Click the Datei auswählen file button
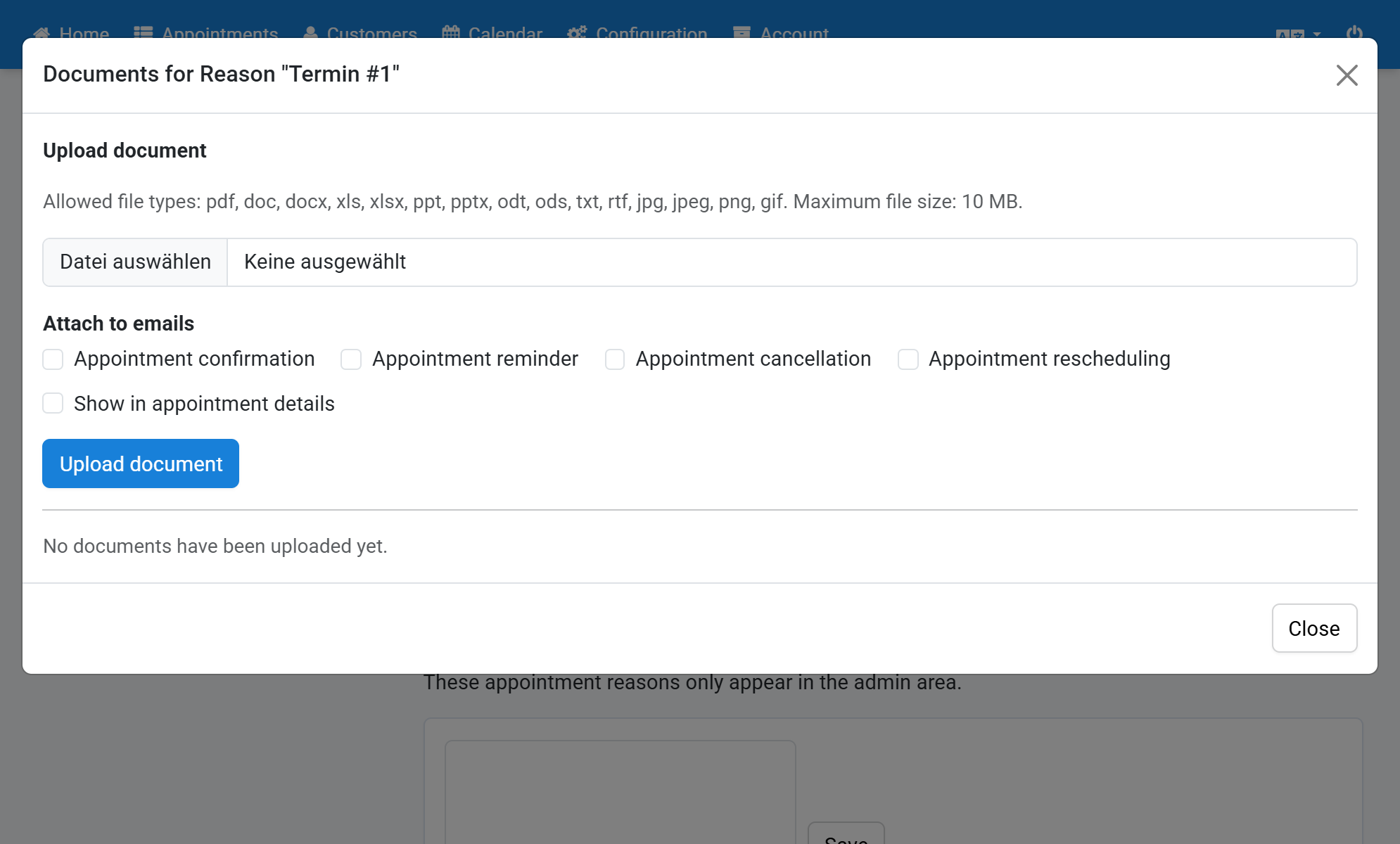The height and width of the screenshot is (844, 1400). point(135,262)
